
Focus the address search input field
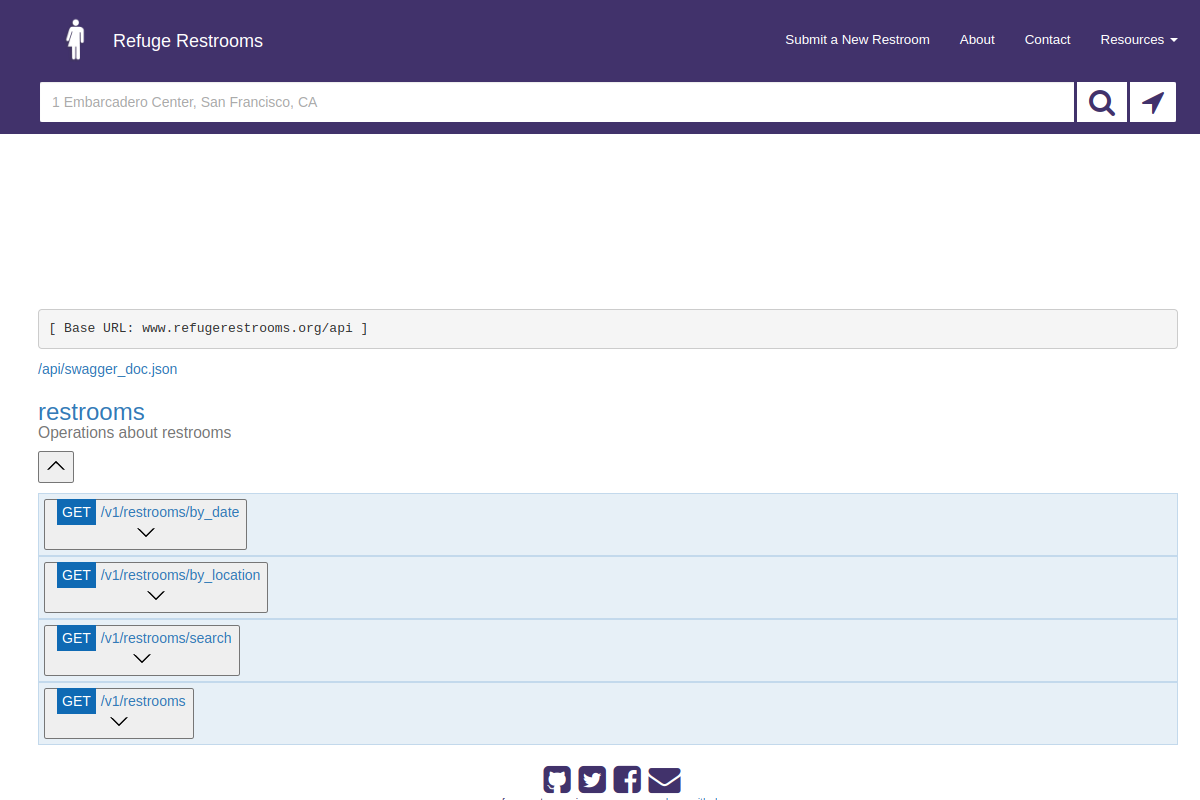tap(557, 102)
